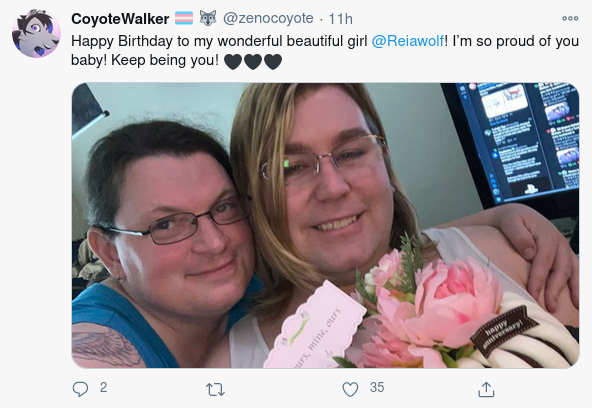592x408 pixels.
Task: Click the trans flag emoji beside the name
Action: (x=184, y=18)
